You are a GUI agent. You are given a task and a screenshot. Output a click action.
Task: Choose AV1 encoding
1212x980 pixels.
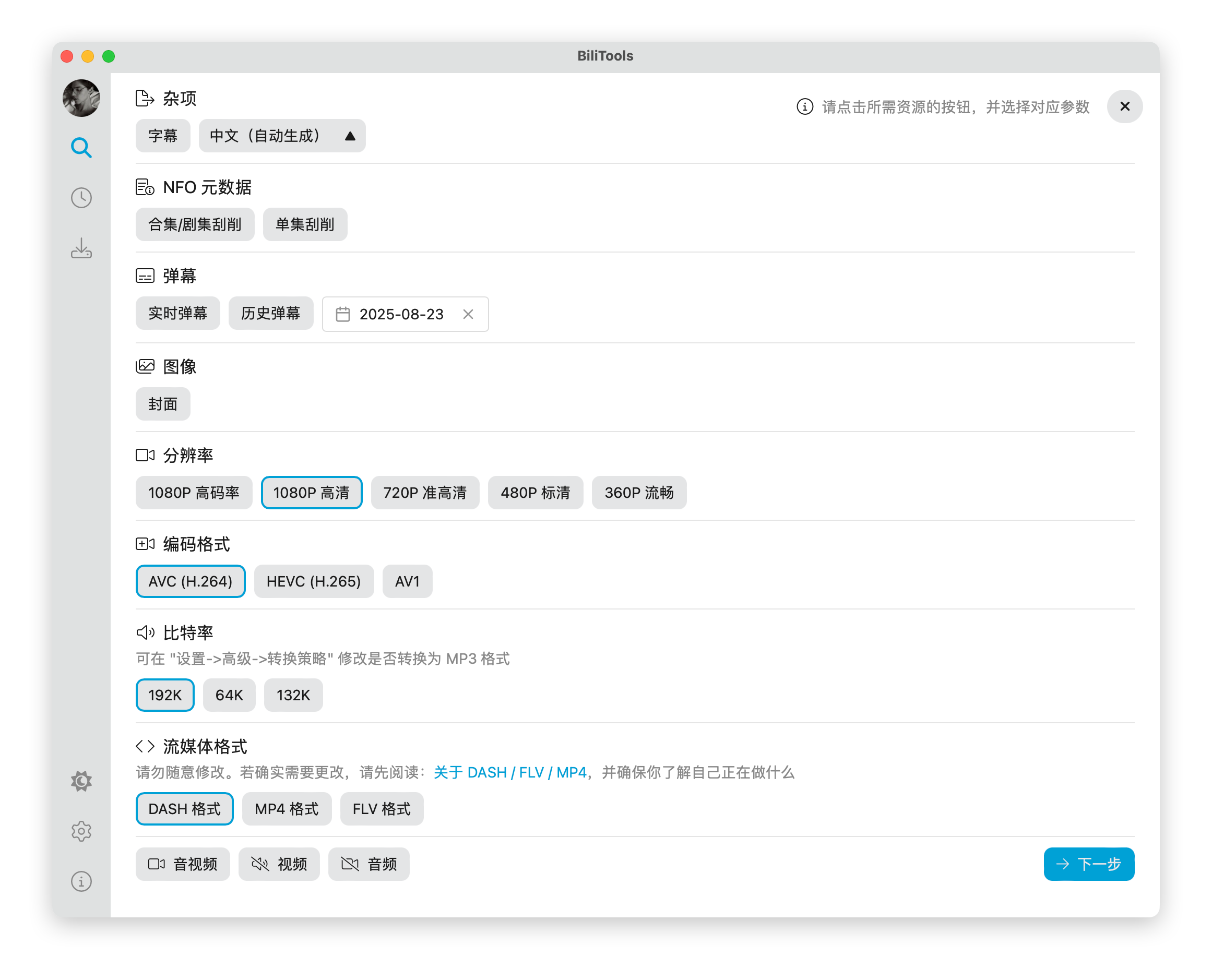[408, 581]
